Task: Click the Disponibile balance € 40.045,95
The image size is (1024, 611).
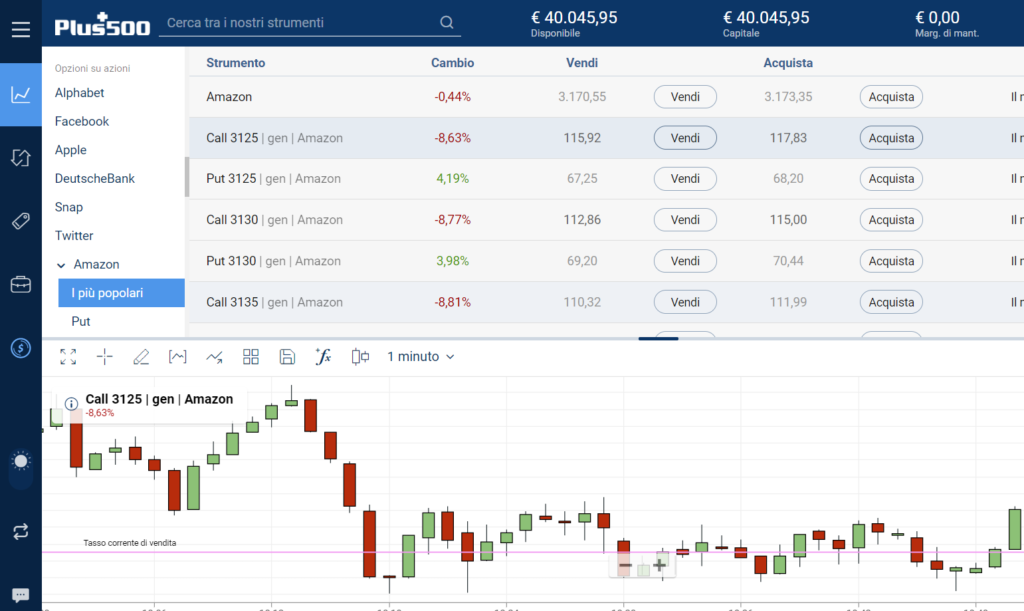Action: 574,18
